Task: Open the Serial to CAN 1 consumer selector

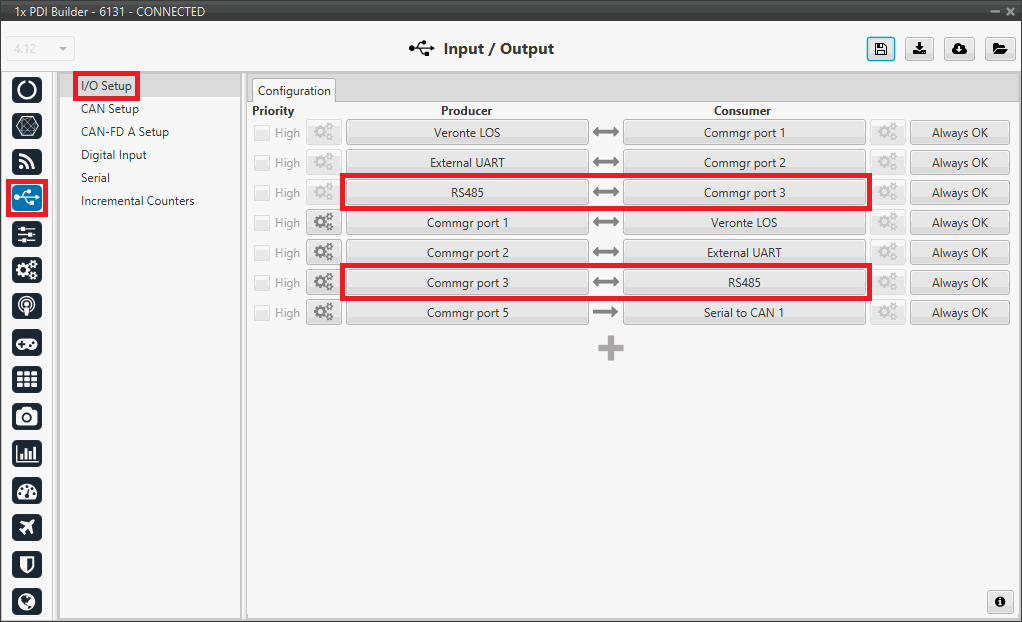Action: pos(744,313)
